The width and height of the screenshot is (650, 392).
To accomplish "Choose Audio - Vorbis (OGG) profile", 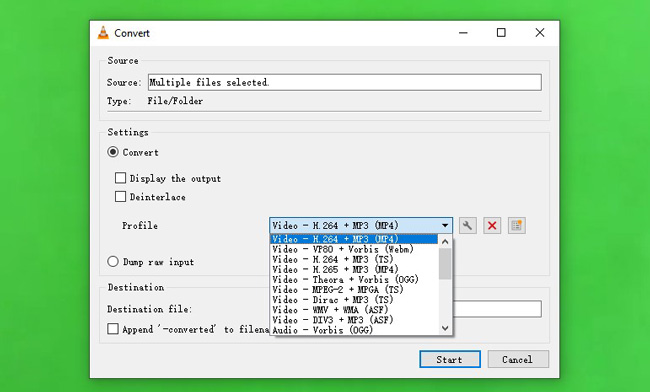I will [x=354, y=330].
